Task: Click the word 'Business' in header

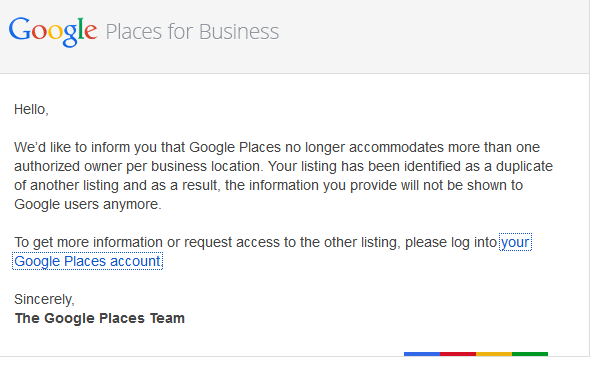Action: 239,32
